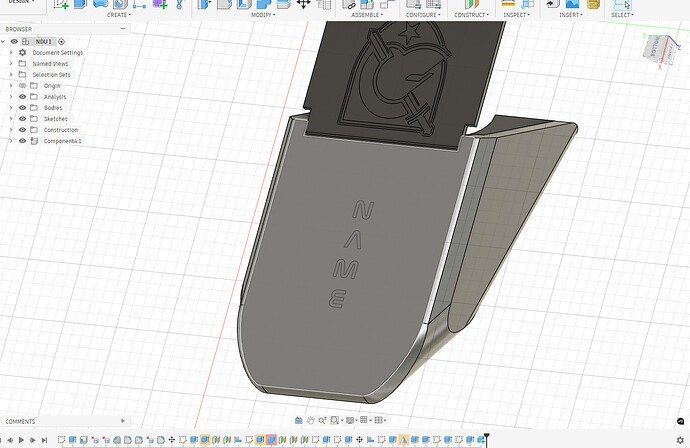Open the CONSTRUCT menu
Screen dimensions: 690x448
[x=471, y=15]
